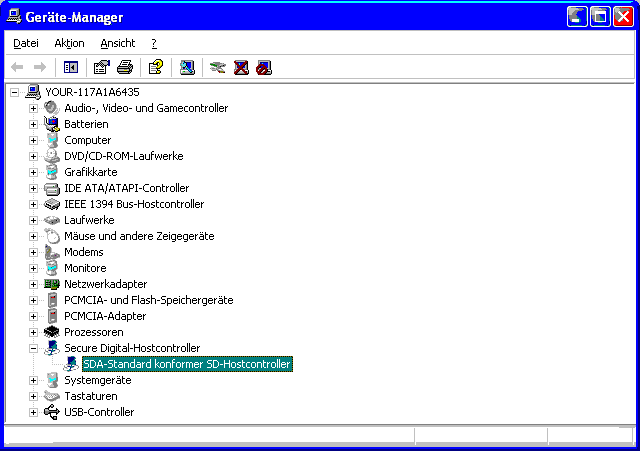Click the Prozessoren chip icon
This screenshot has height=451, width=640.
[52, 332]
